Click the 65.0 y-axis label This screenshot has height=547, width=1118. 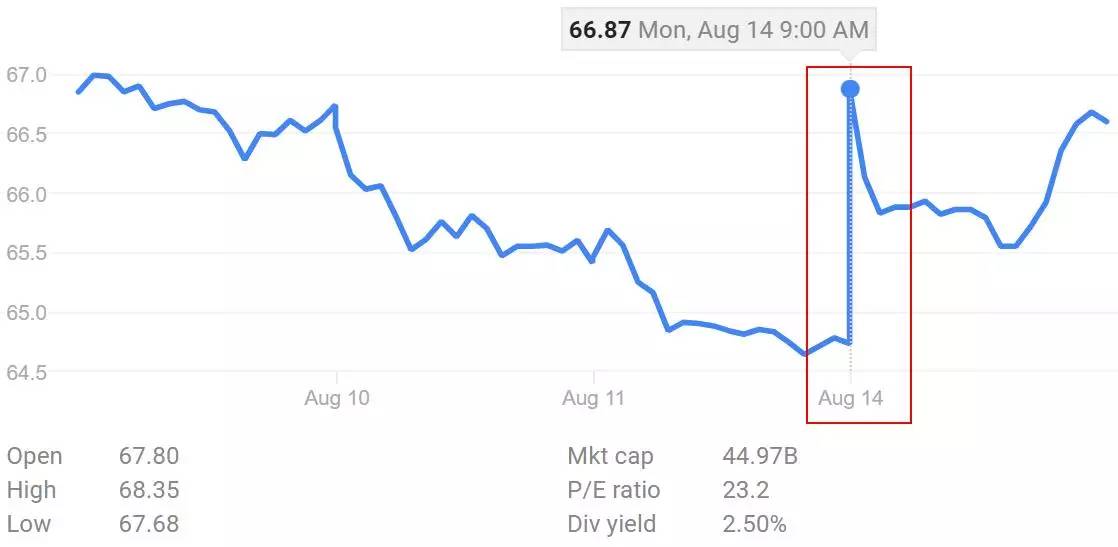[27, 312]
